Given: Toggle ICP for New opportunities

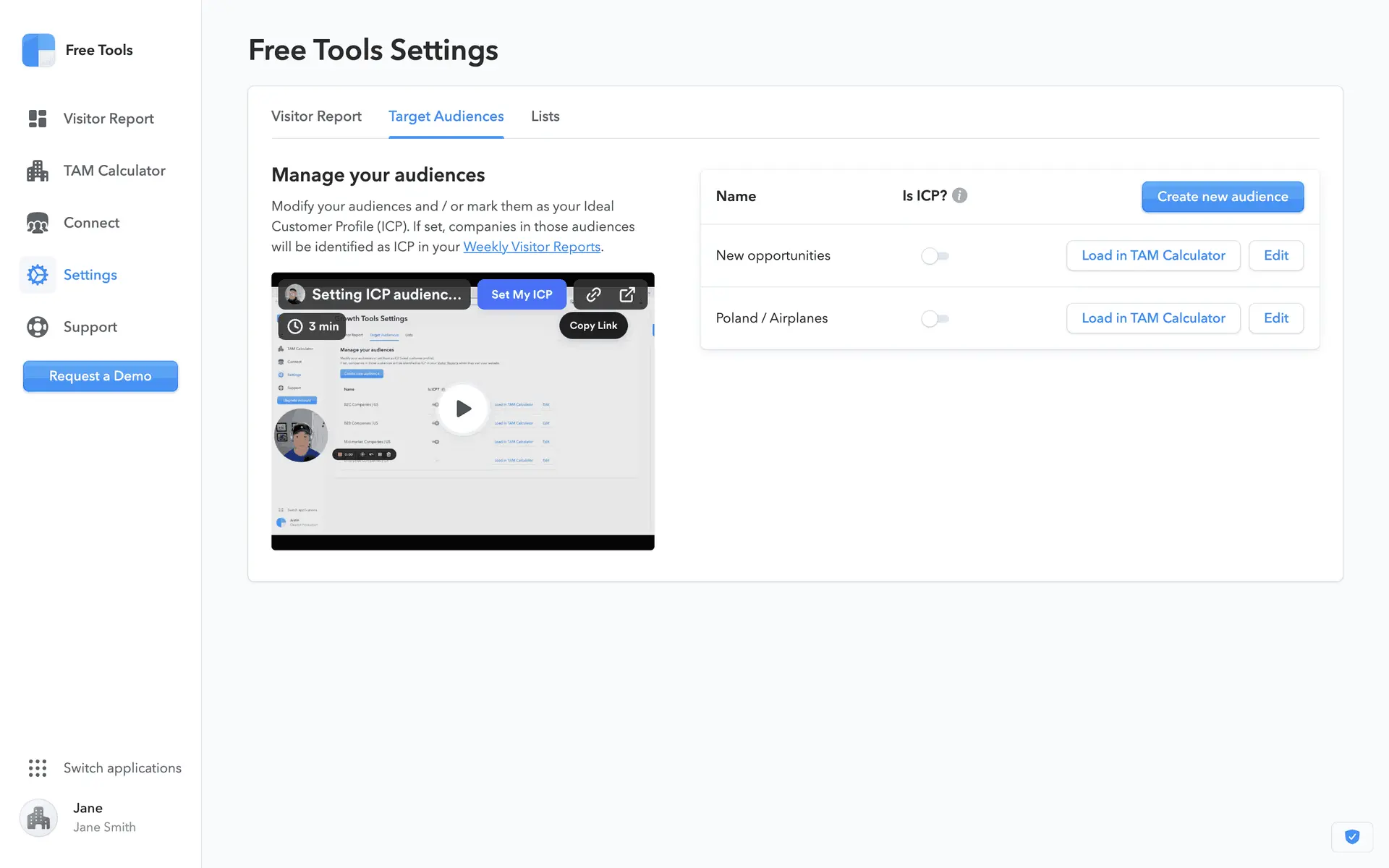Looking at the screenshot, I should tap(935, 256).
